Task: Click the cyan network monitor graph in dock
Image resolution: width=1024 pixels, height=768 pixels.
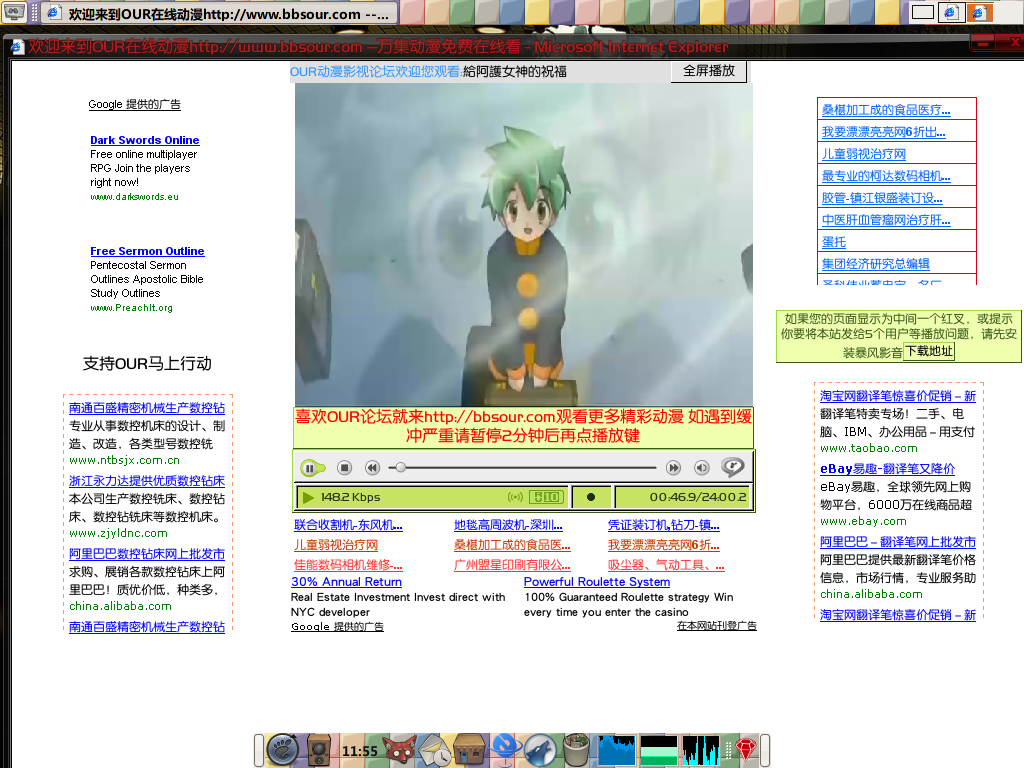Action: click(701, 750)
